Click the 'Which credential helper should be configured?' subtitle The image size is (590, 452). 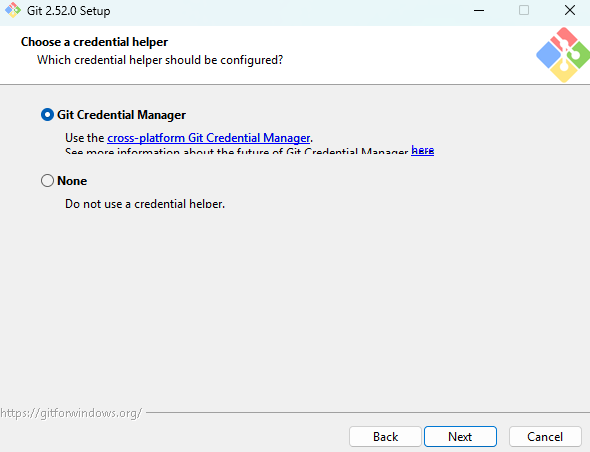(160, 60)
